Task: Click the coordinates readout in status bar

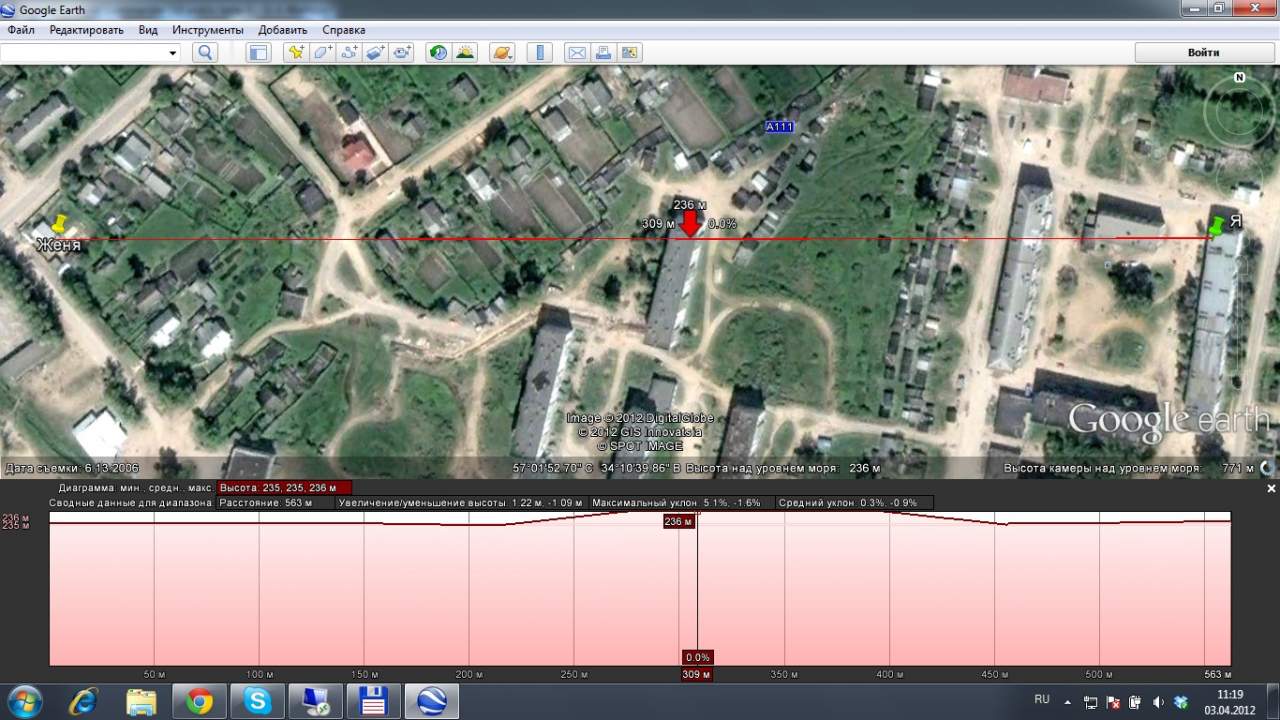Action: [597, 468]
